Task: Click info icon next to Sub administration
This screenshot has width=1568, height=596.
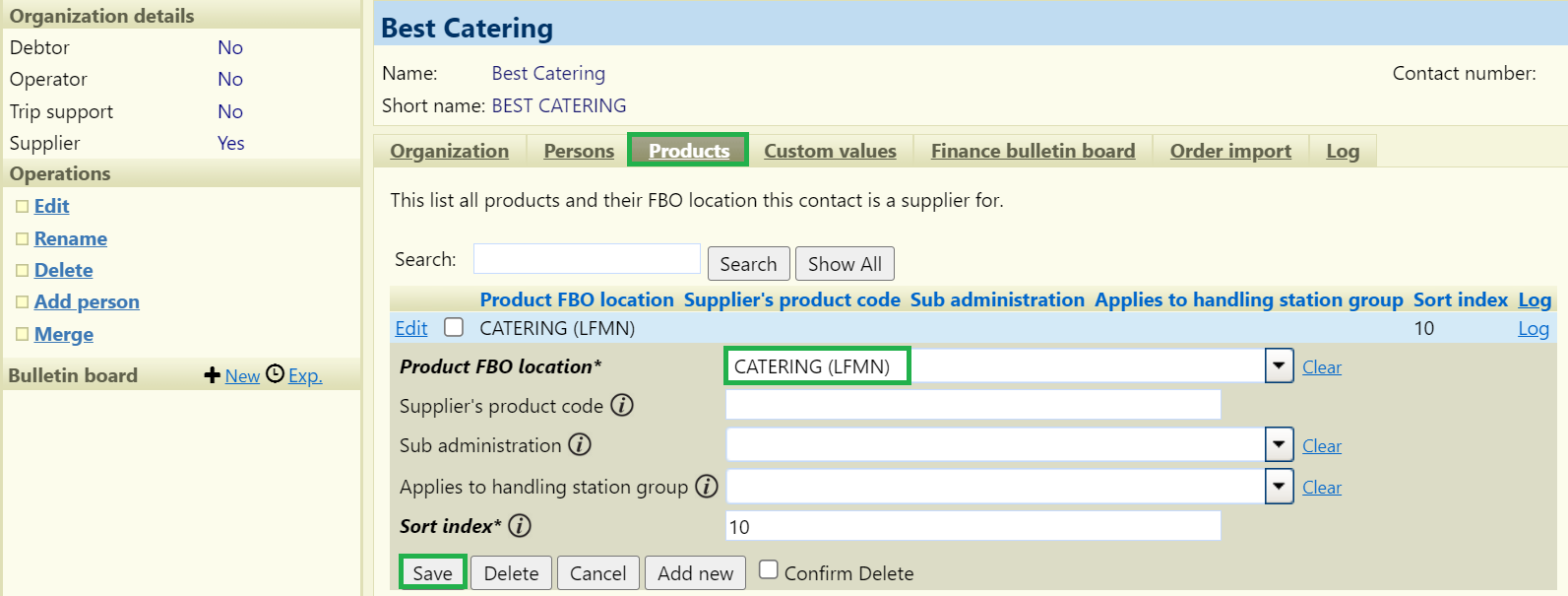Action: click(580, 444)
